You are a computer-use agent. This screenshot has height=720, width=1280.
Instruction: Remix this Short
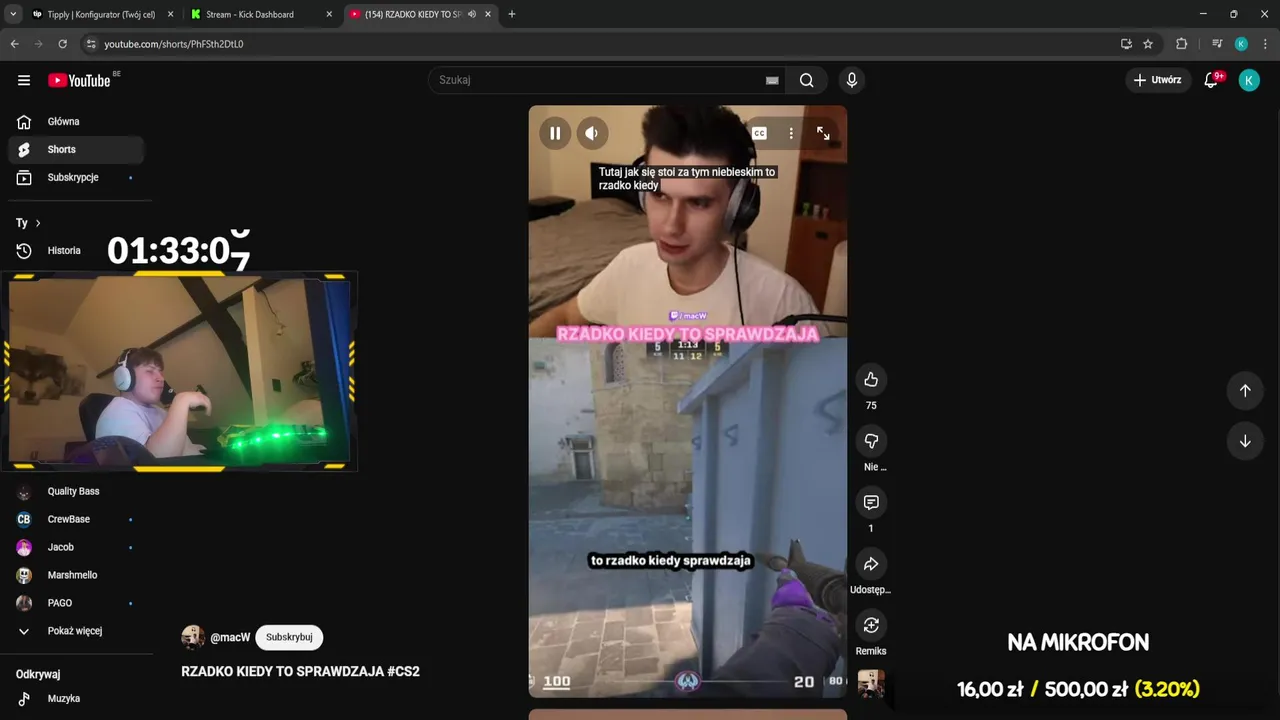871,625
